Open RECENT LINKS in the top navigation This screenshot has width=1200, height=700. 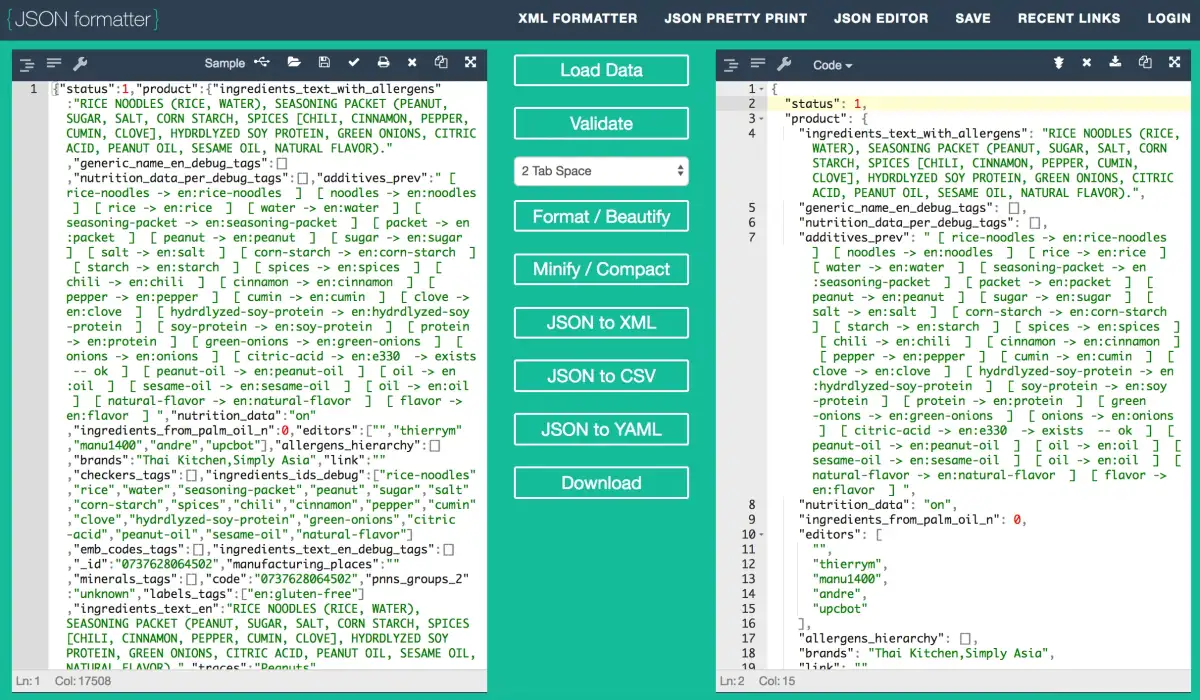[1068, 18]
